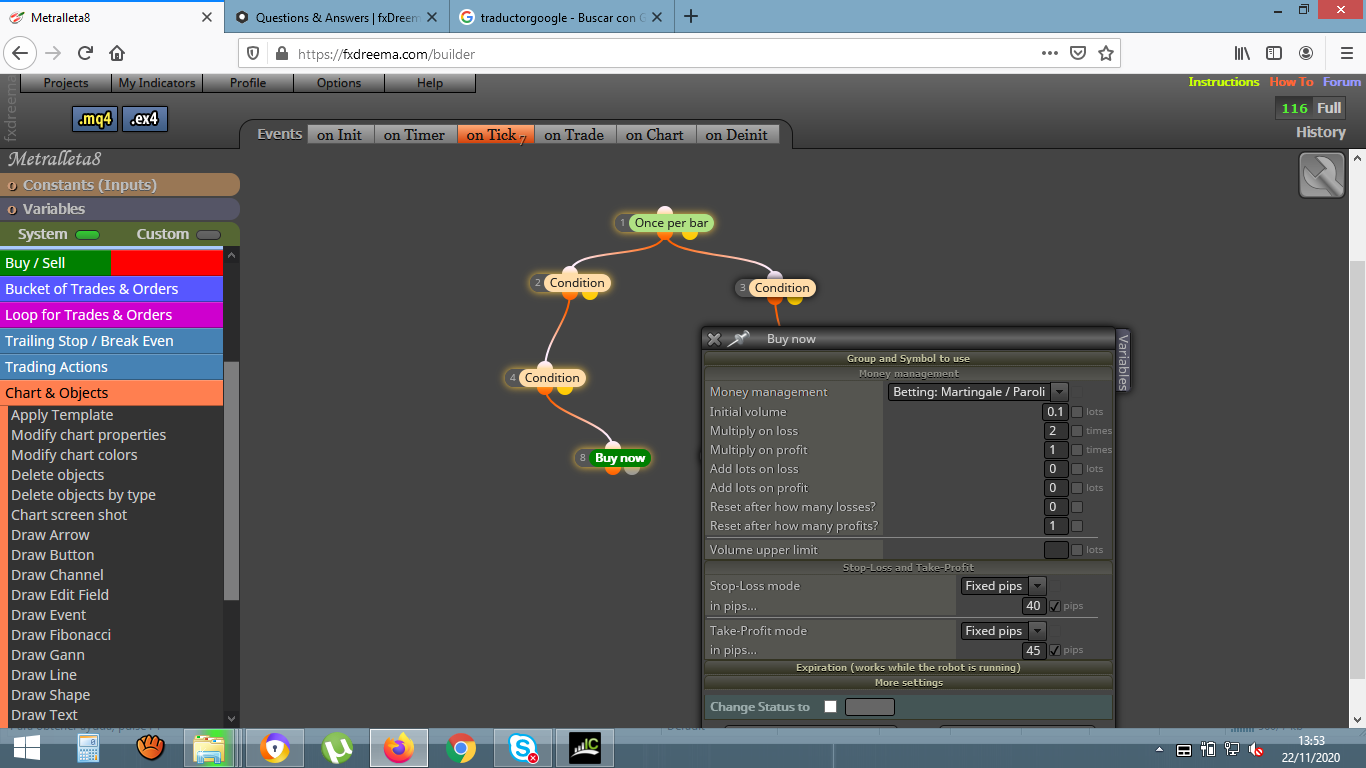Toggle the checkbox beside Initial volume
Screen dimensions: 1366x768
point(1077,412)
